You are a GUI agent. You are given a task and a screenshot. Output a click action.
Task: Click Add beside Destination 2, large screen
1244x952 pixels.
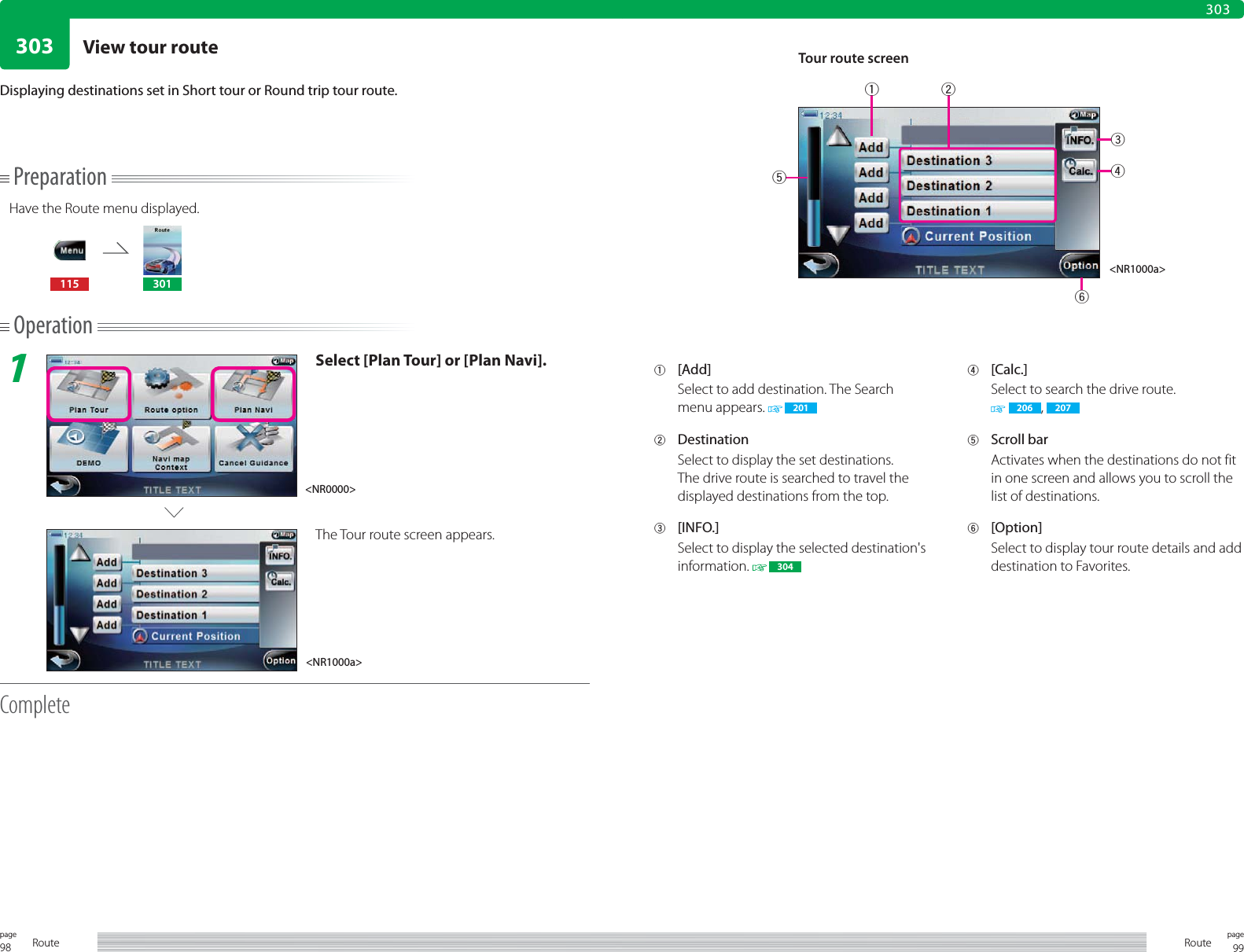[871, 172]
